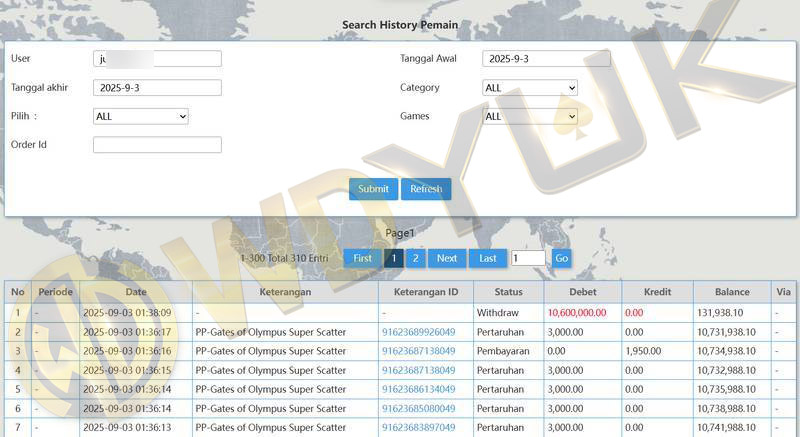The width and height of the screenshot is (800, 437).
Task: Click balance 10,732,988.10
Action: [726, 370]
